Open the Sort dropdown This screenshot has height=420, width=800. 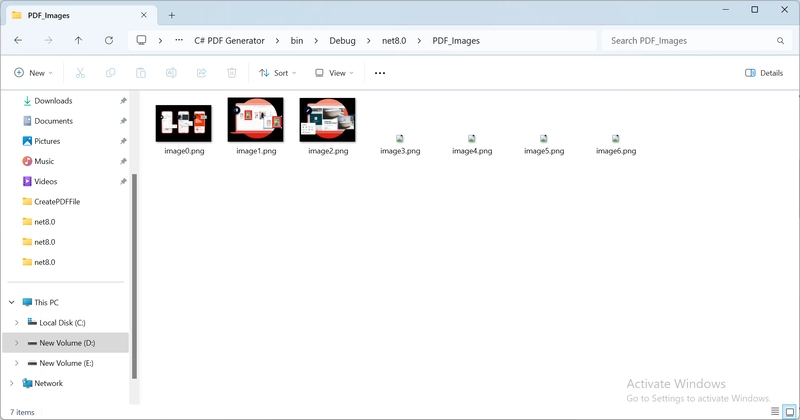tap(278, 73)
